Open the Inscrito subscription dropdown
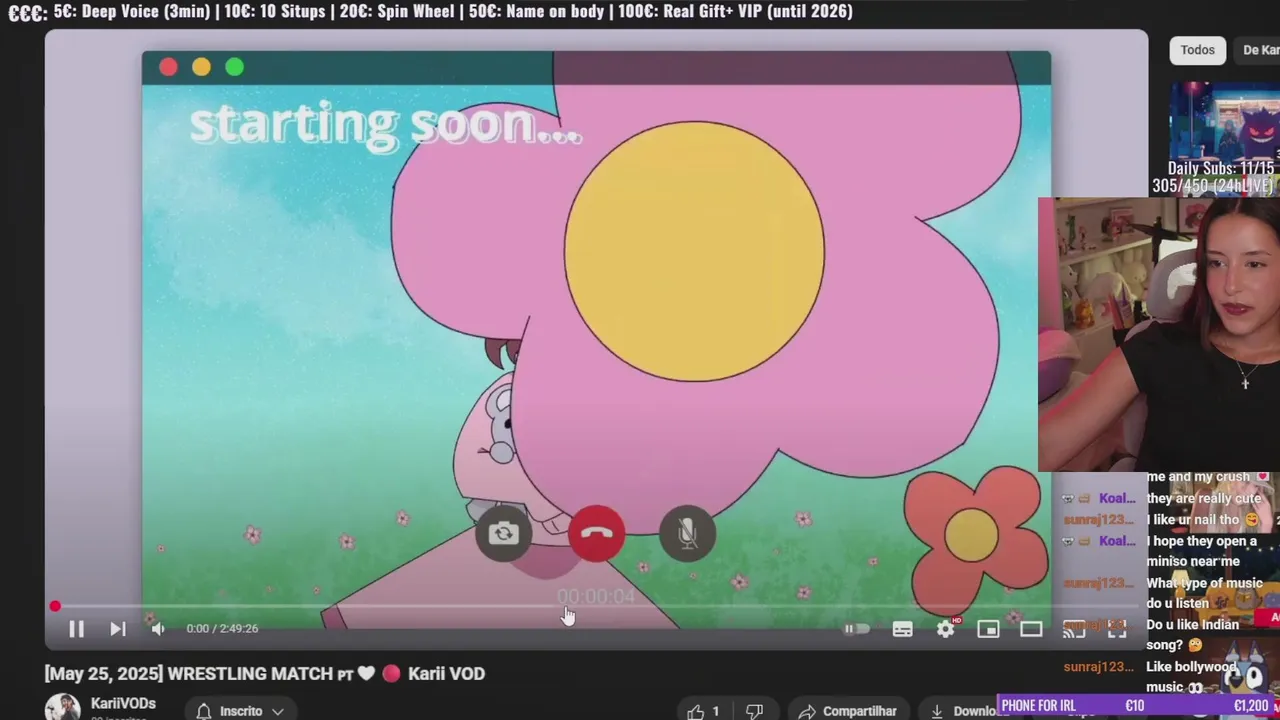The width and height of the screenshot is (1280, 720). pos(240,711)
